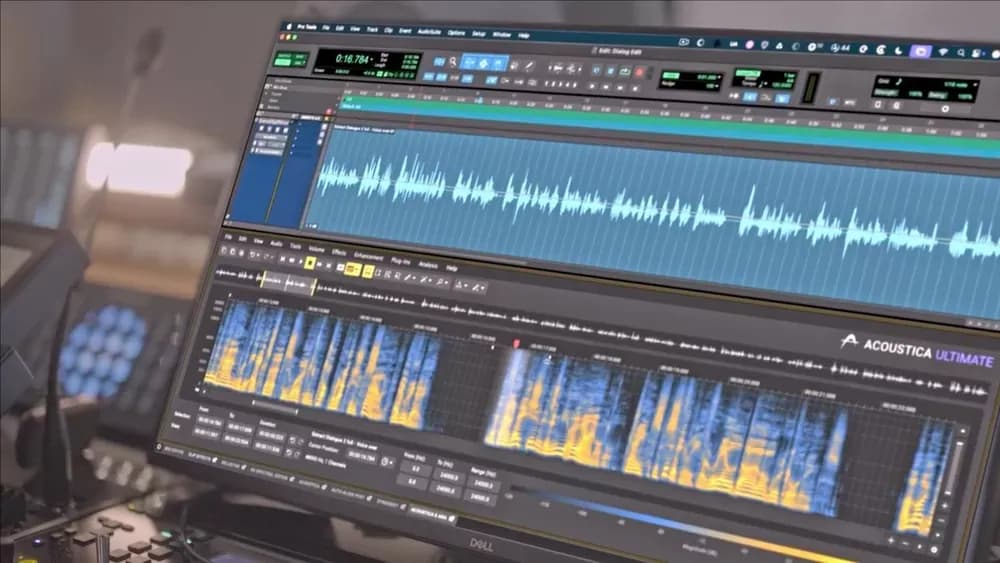Click the red playhead marker above the spectrogram

coord(516,344)
